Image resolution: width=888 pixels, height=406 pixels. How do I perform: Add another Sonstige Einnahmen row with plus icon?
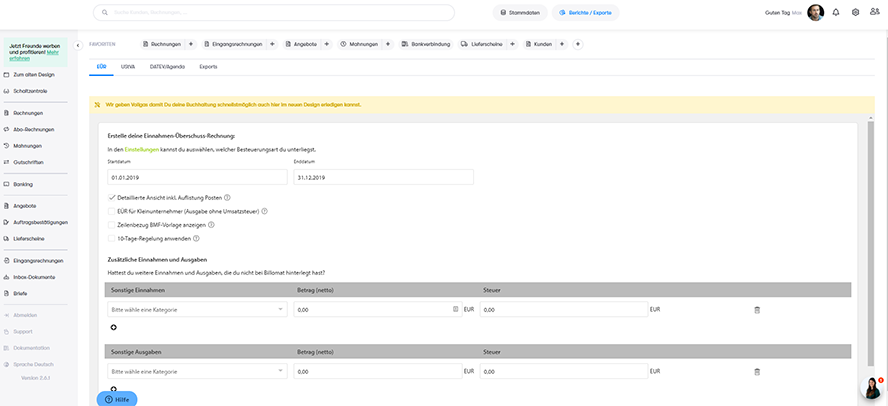tap(113, 327)
